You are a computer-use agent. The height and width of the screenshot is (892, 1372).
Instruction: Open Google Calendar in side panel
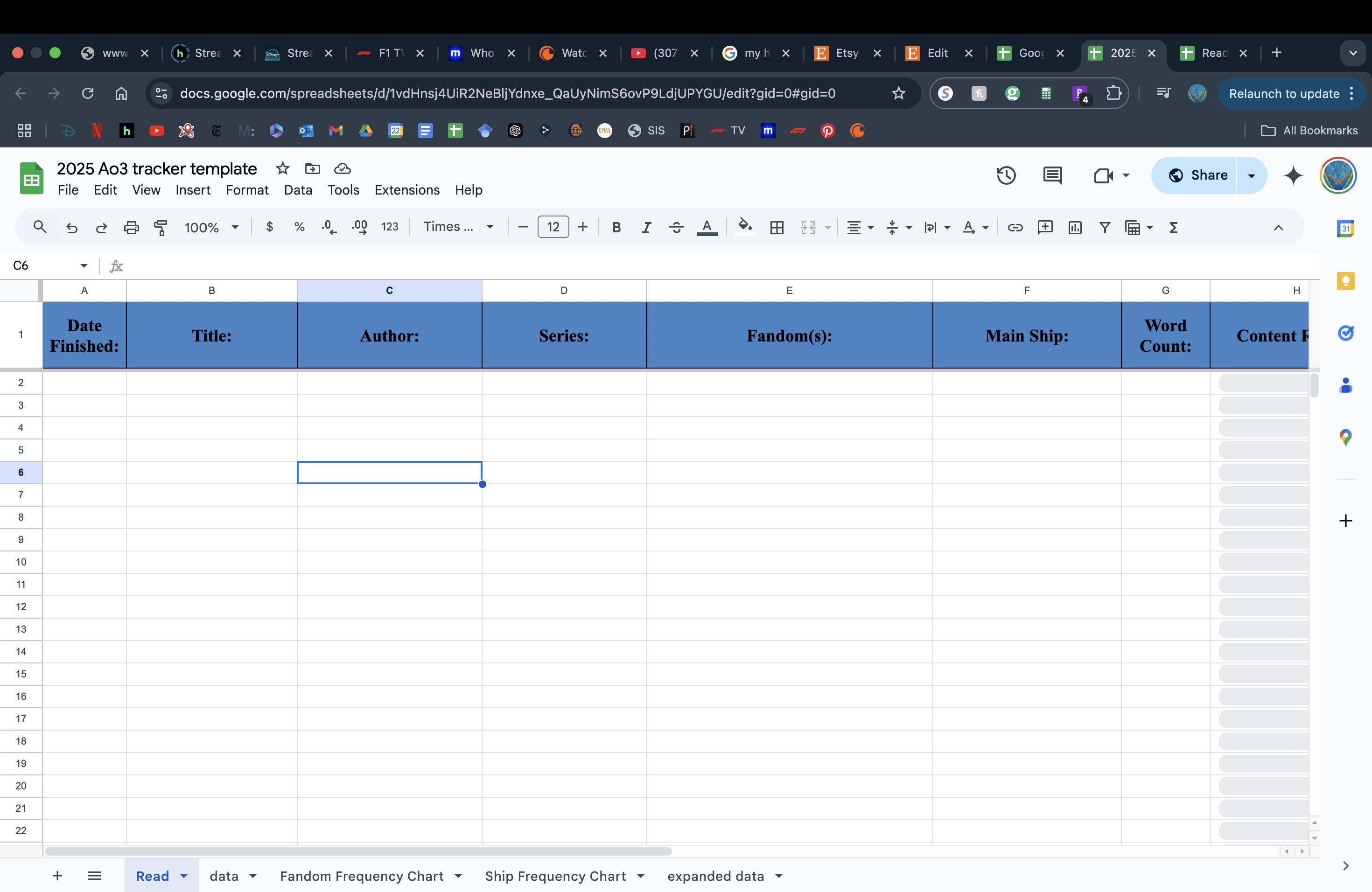click(x=1346, y=228)
